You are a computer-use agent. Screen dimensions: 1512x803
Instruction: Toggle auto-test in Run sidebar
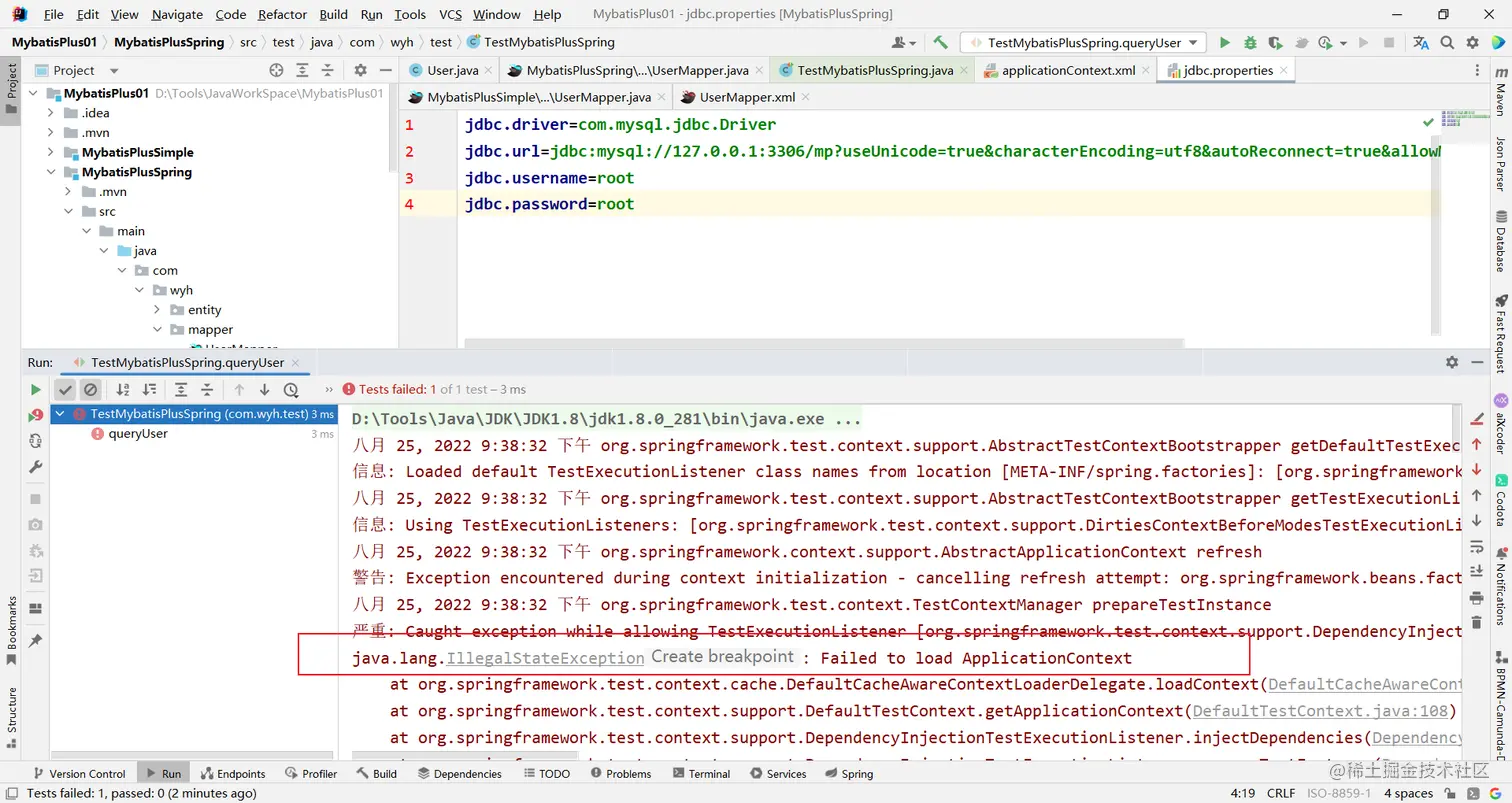click(36, 441)
